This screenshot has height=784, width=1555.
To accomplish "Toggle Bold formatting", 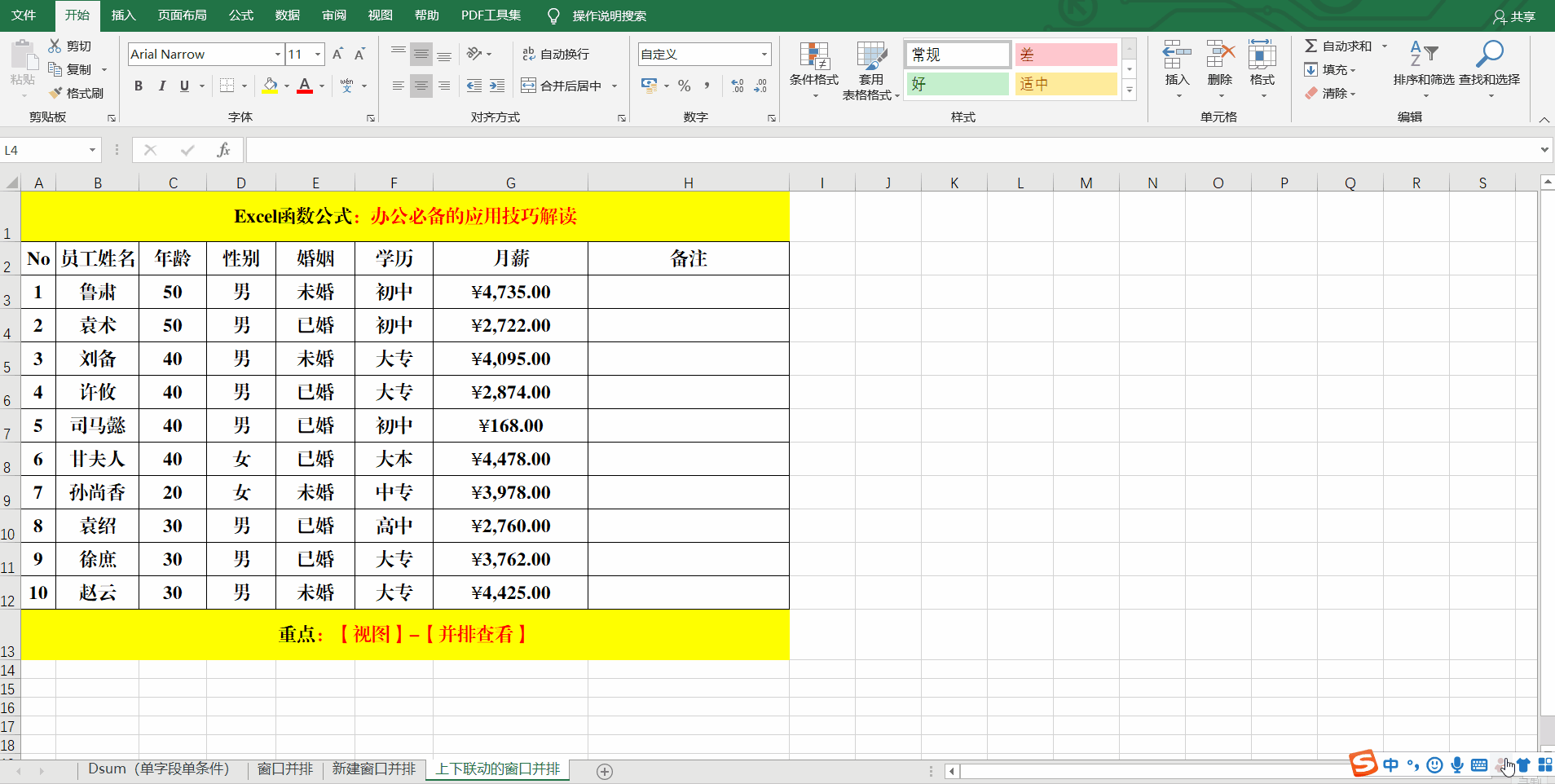I will pos(139,86).
